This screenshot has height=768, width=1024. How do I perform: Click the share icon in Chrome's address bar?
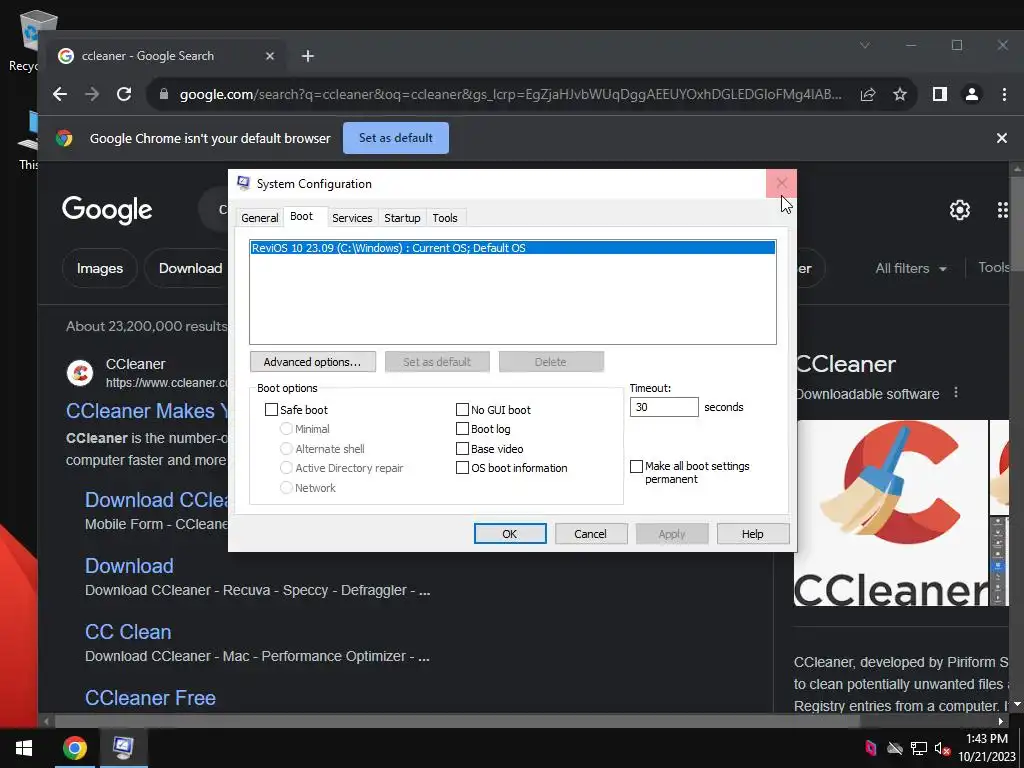pos(868,95)
